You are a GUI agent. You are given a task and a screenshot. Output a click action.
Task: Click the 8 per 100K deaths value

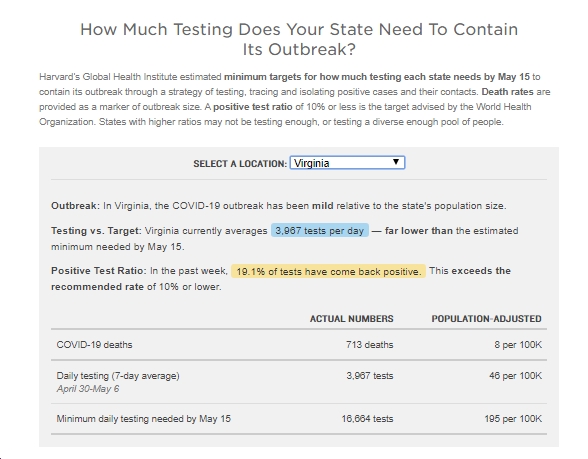tap(518, 345)
